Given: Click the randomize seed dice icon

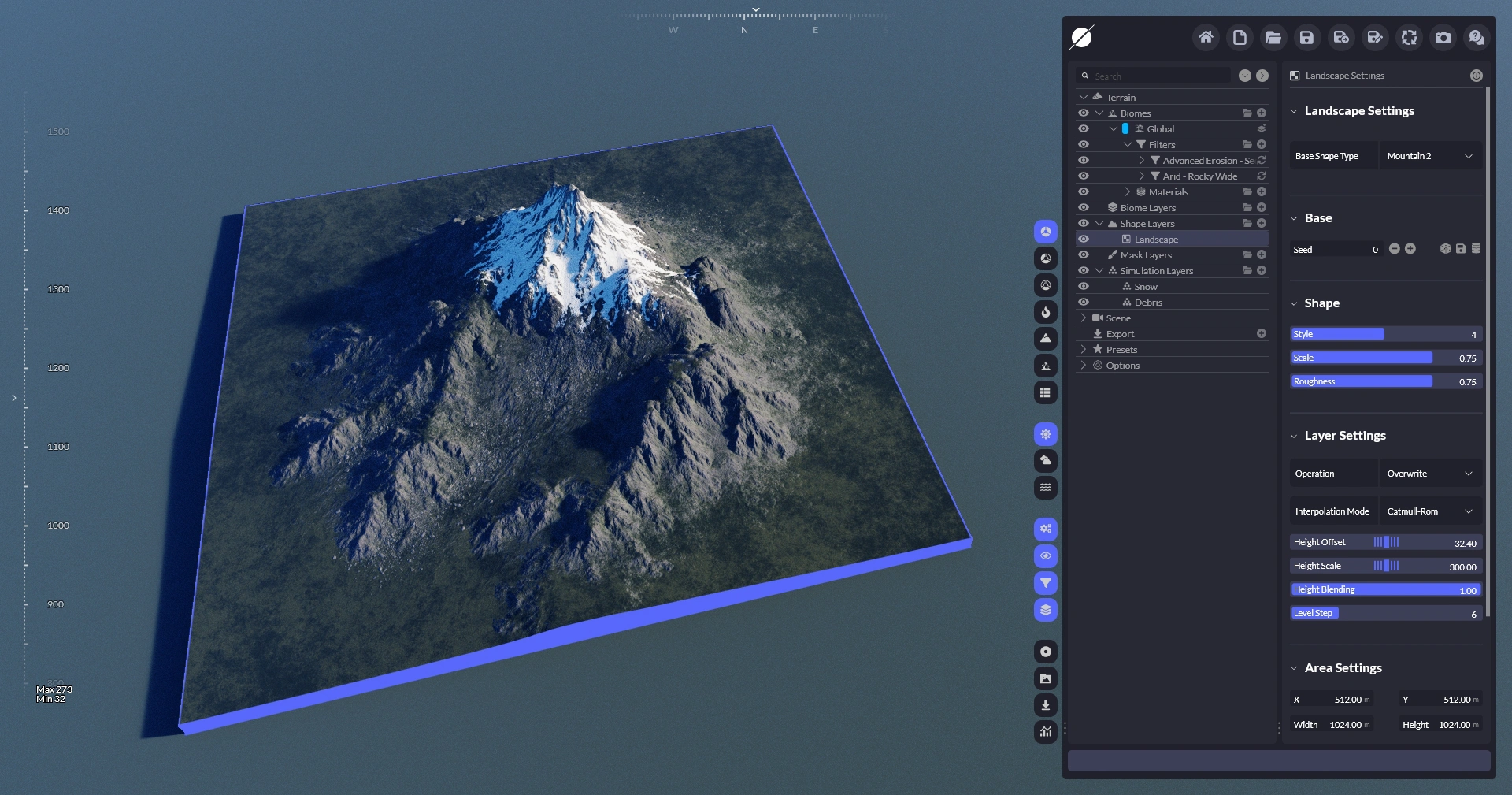Looking at the screenshot, I should point(1445,249).
